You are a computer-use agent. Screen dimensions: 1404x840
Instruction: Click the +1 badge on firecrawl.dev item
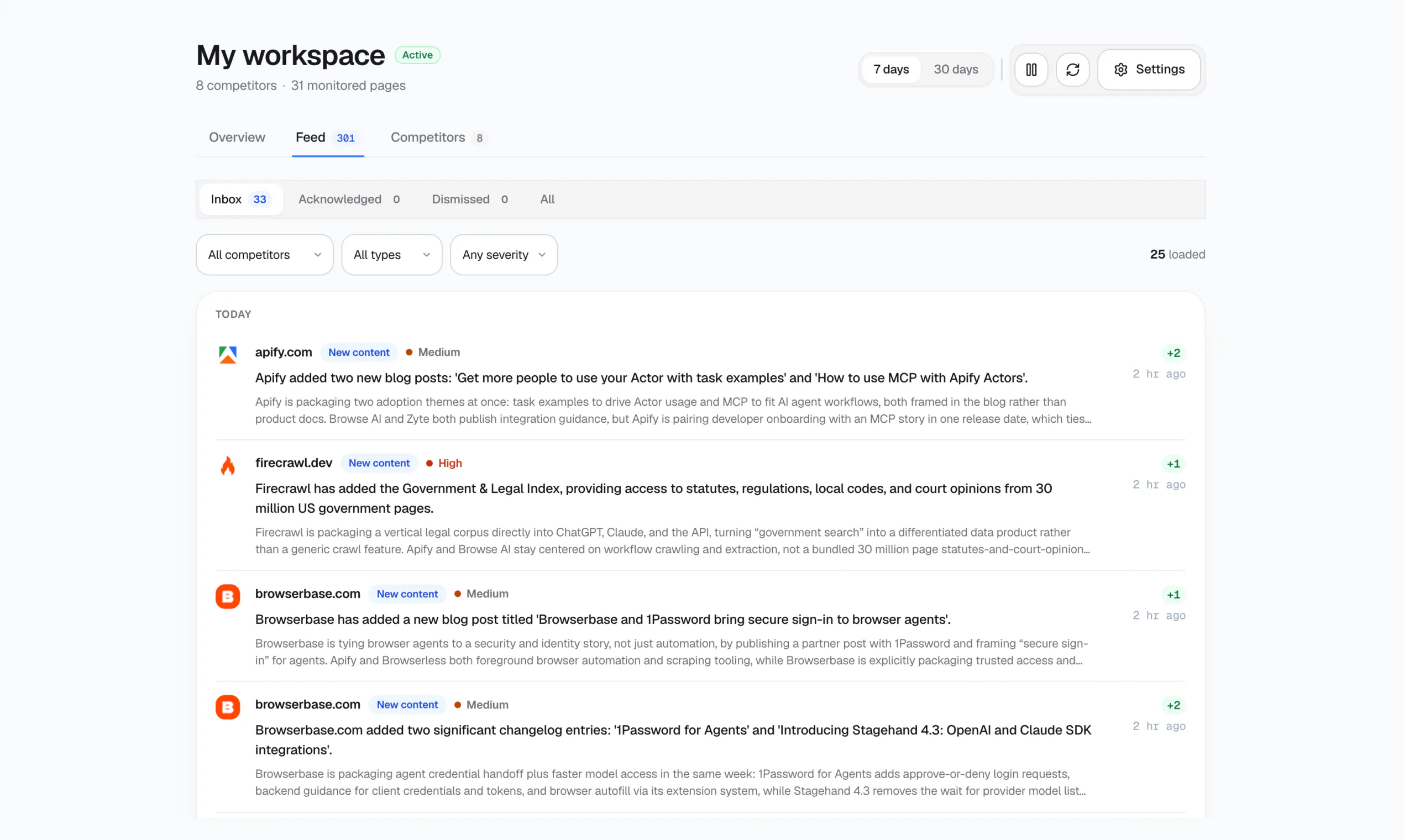1174,464
